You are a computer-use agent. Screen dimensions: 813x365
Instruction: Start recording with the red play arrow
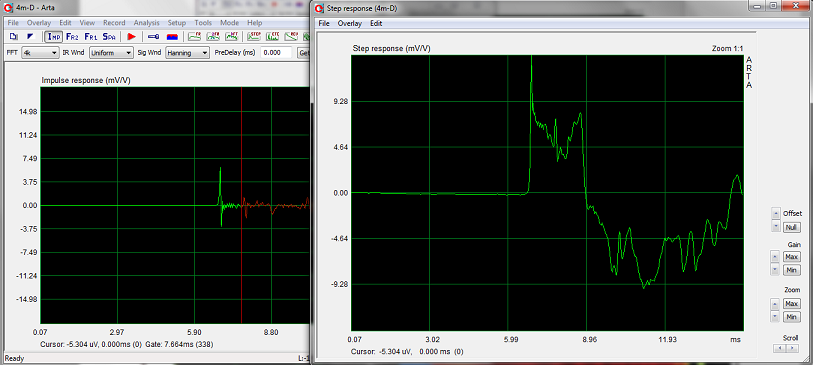(132, 37)
